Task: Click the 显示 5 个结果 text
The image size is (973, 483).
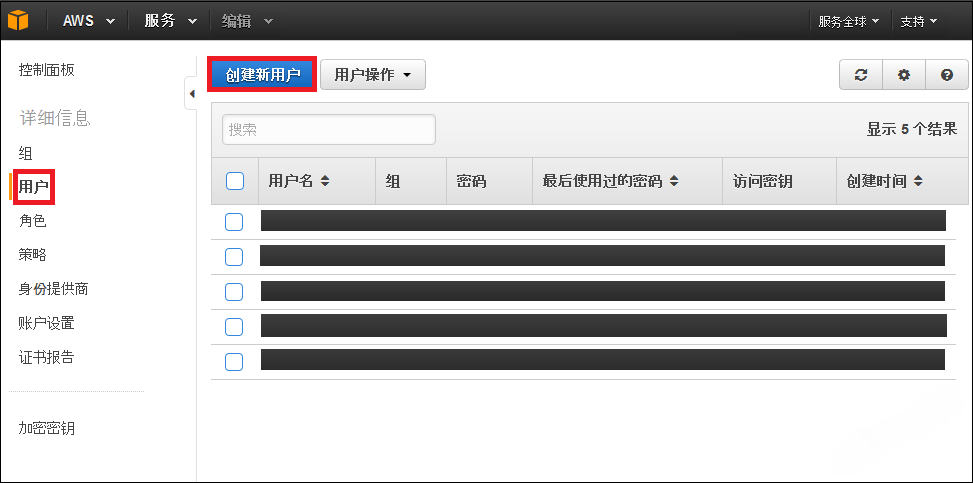Action: (x=912, y=129)
